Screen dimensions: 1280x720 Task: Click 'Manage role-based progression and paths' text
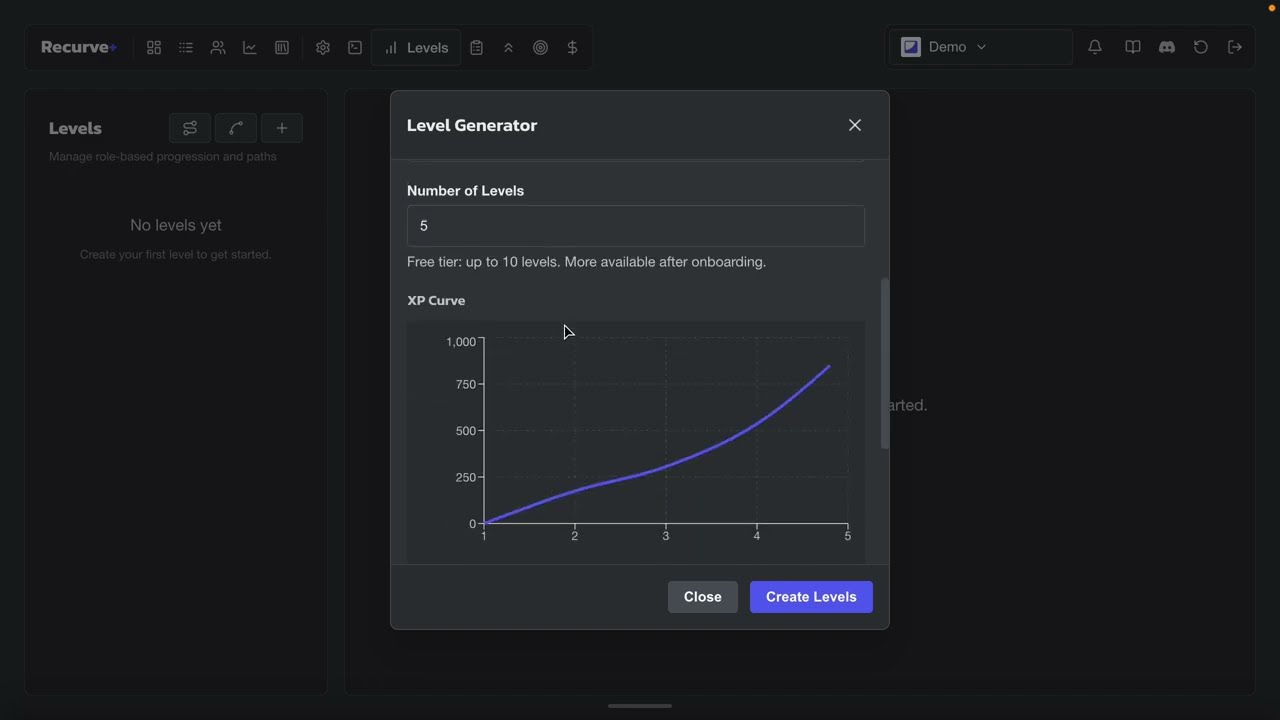(163, 156)
